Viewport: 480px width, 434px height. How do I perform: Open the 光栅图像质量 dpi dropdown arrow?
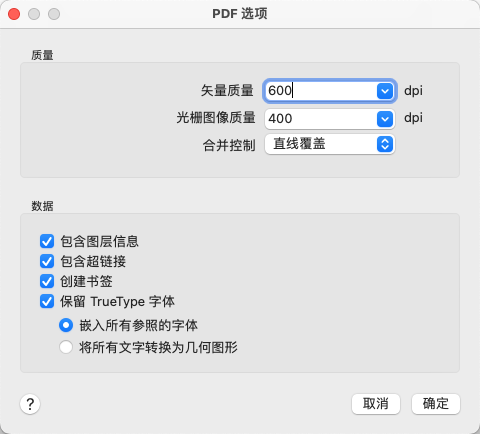coord(385,119)
